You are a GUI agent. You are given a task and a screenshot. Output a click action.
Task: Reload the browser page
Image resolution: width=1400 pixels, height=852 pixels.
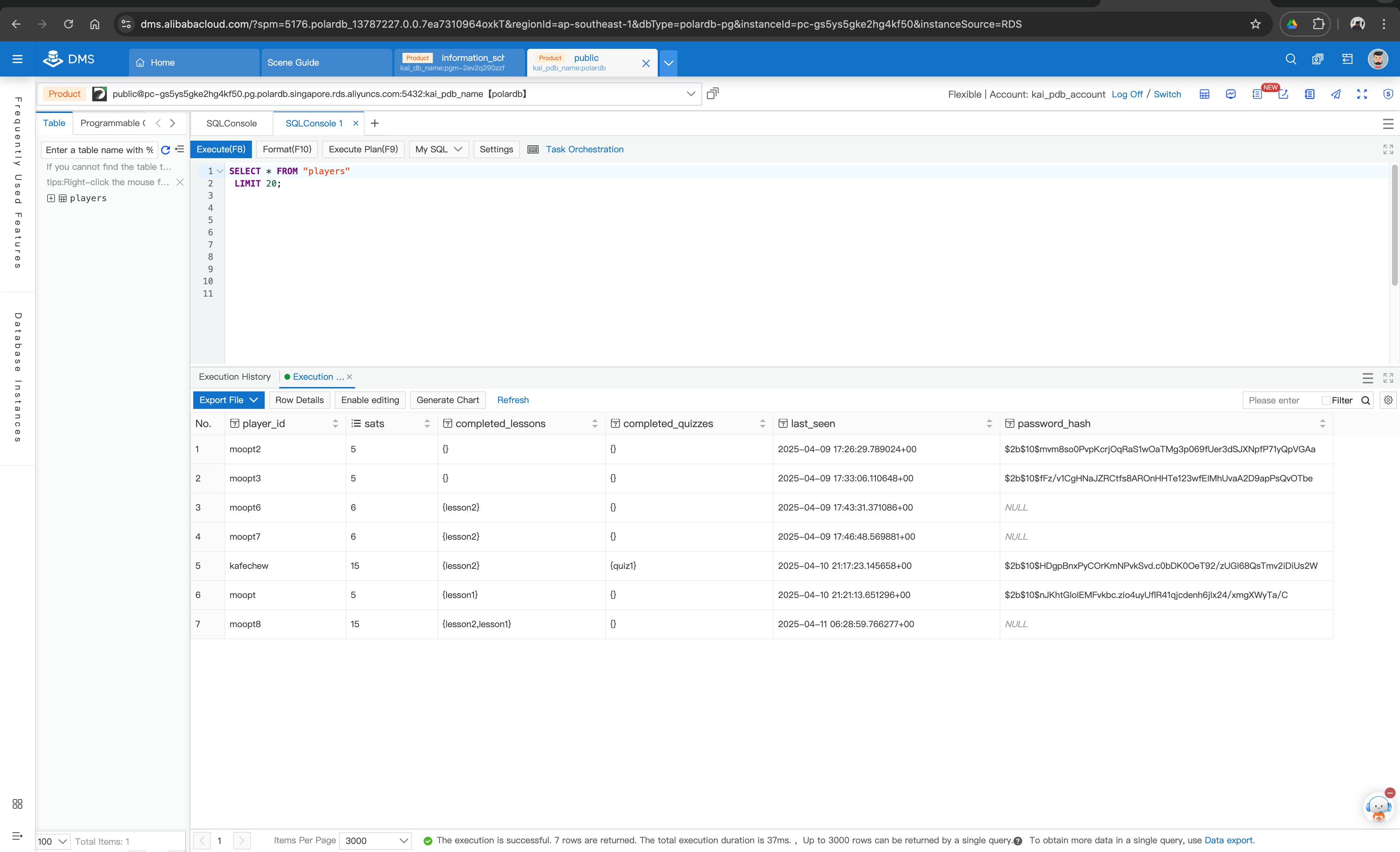68,24
